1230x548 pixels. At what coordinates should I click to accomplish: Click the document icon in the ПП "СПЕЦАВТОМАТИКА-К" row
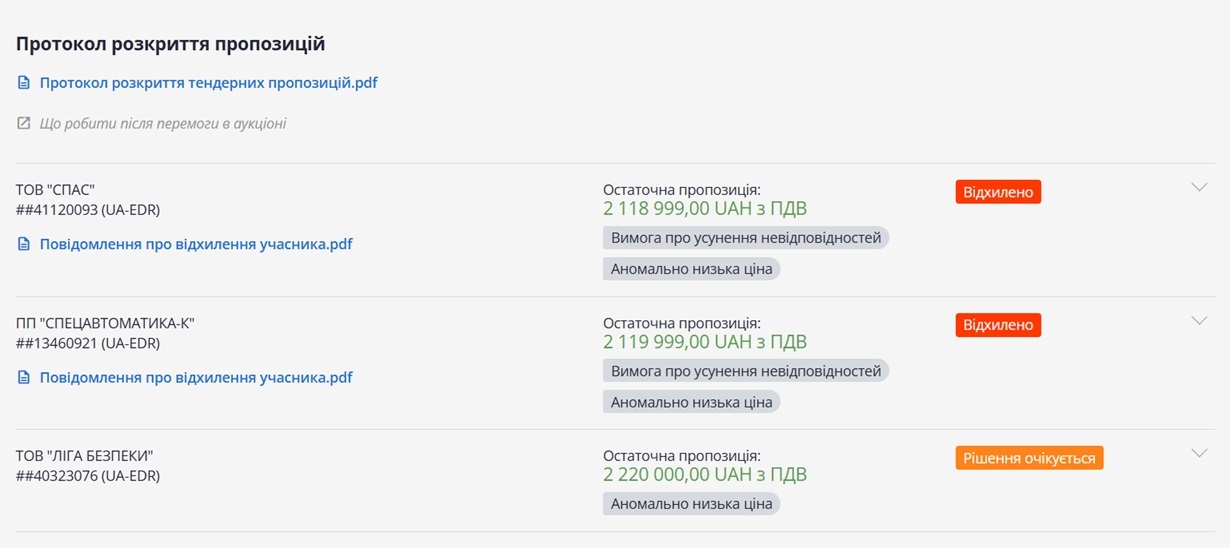[x=24, y=378]
